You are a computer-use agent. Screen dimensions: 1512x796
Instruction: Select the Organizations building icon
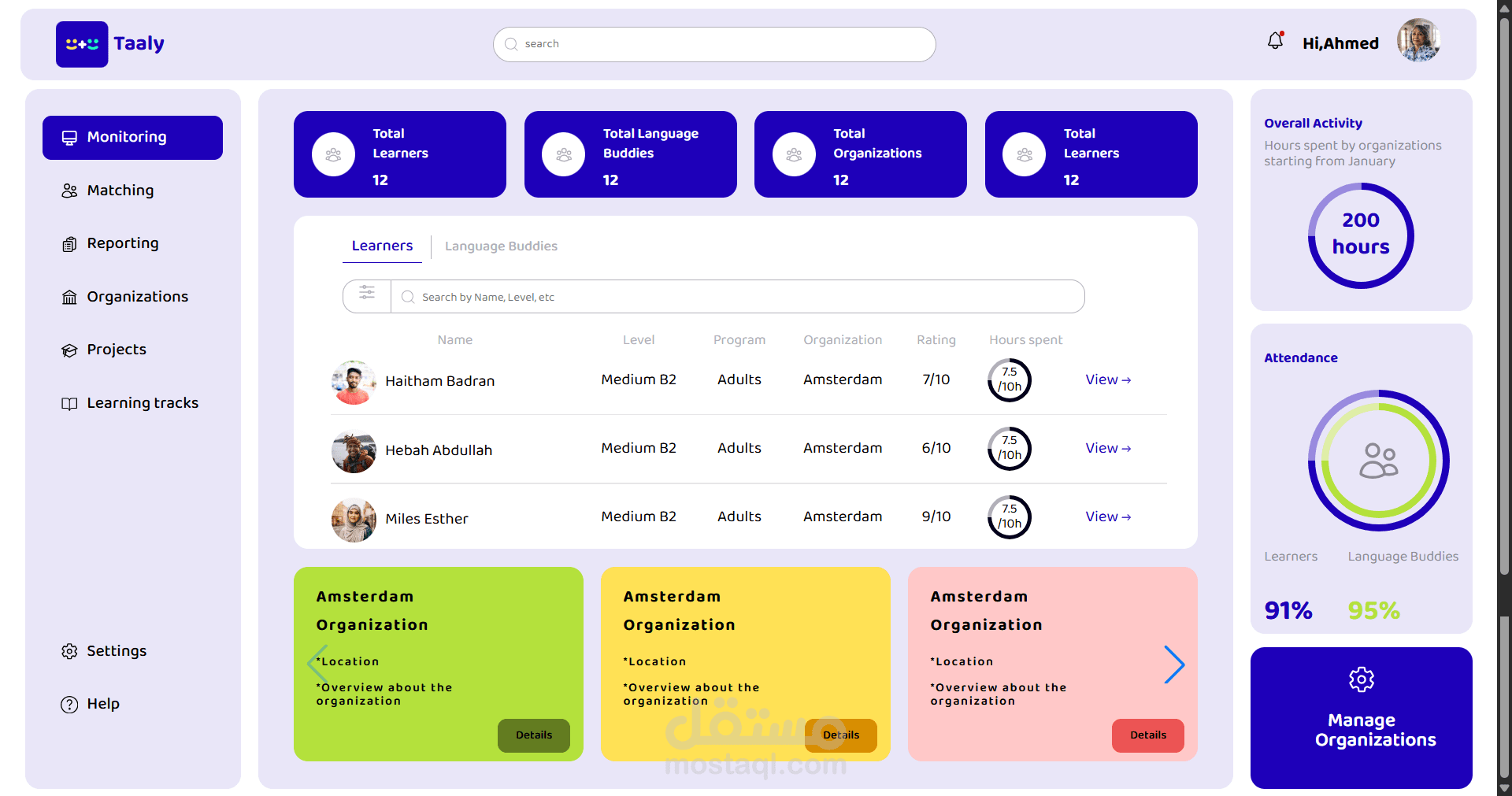click(69, 297)
